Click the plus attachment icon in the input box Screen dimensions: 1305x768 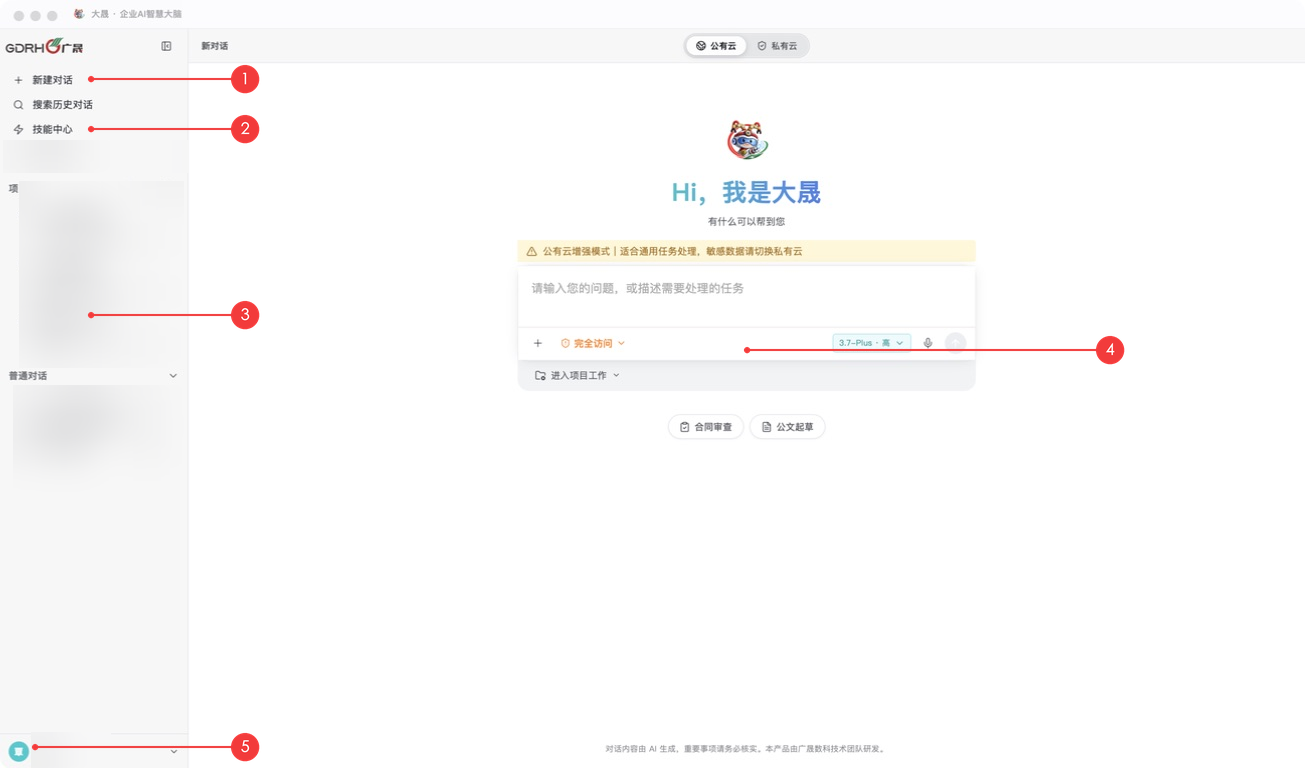click(x=537, y=343)
